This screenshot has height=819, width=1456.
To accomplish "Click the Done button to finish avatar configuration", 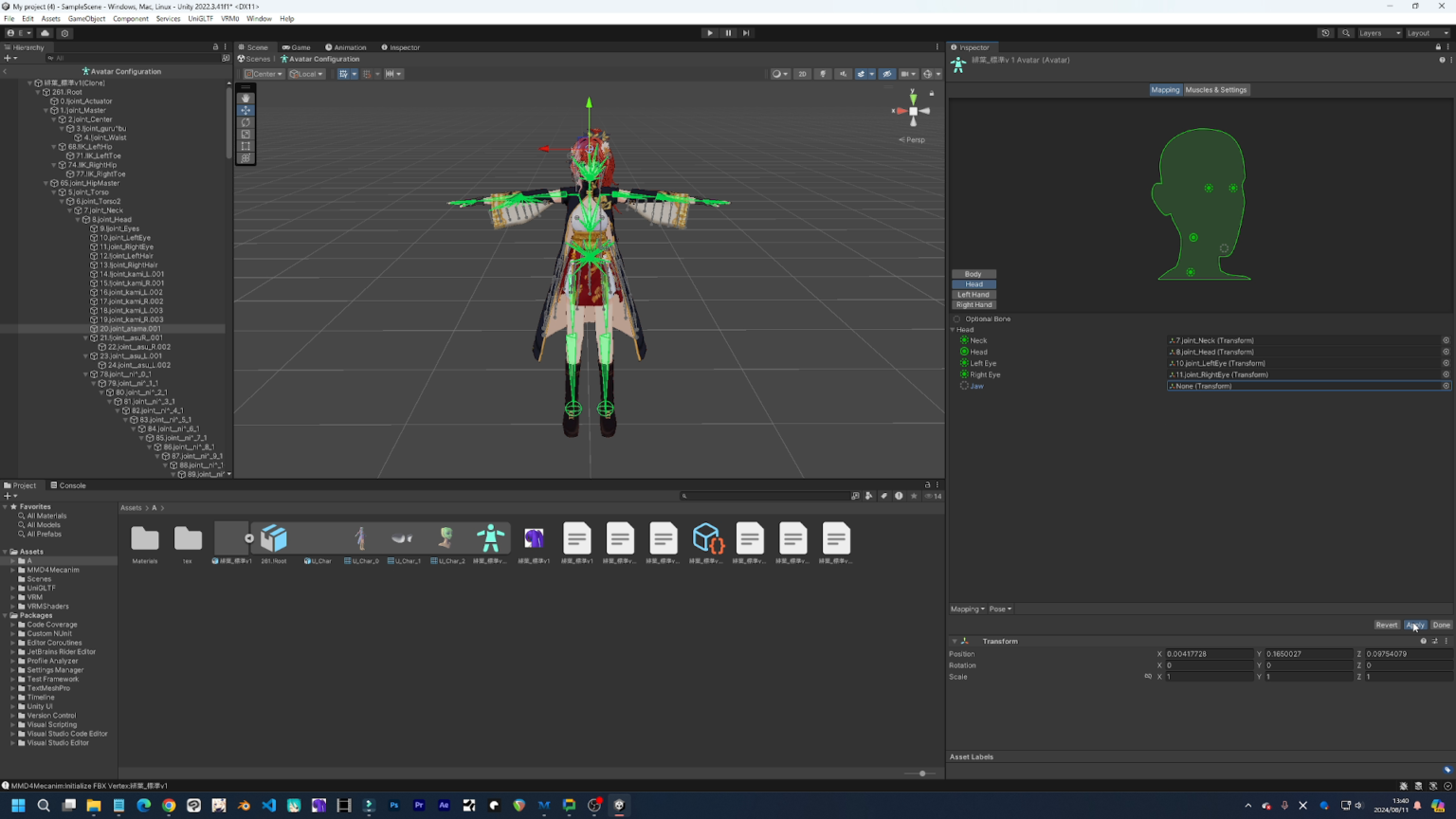I will pos(1442,625).
